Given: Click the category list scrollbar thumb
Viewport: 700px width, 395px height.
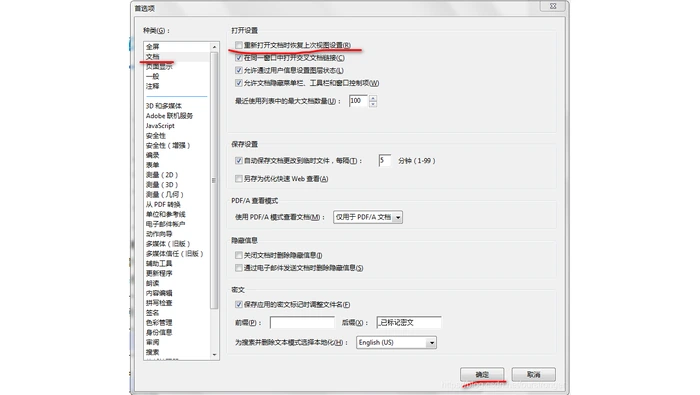Looking at the screenshot, I should 214,180.
